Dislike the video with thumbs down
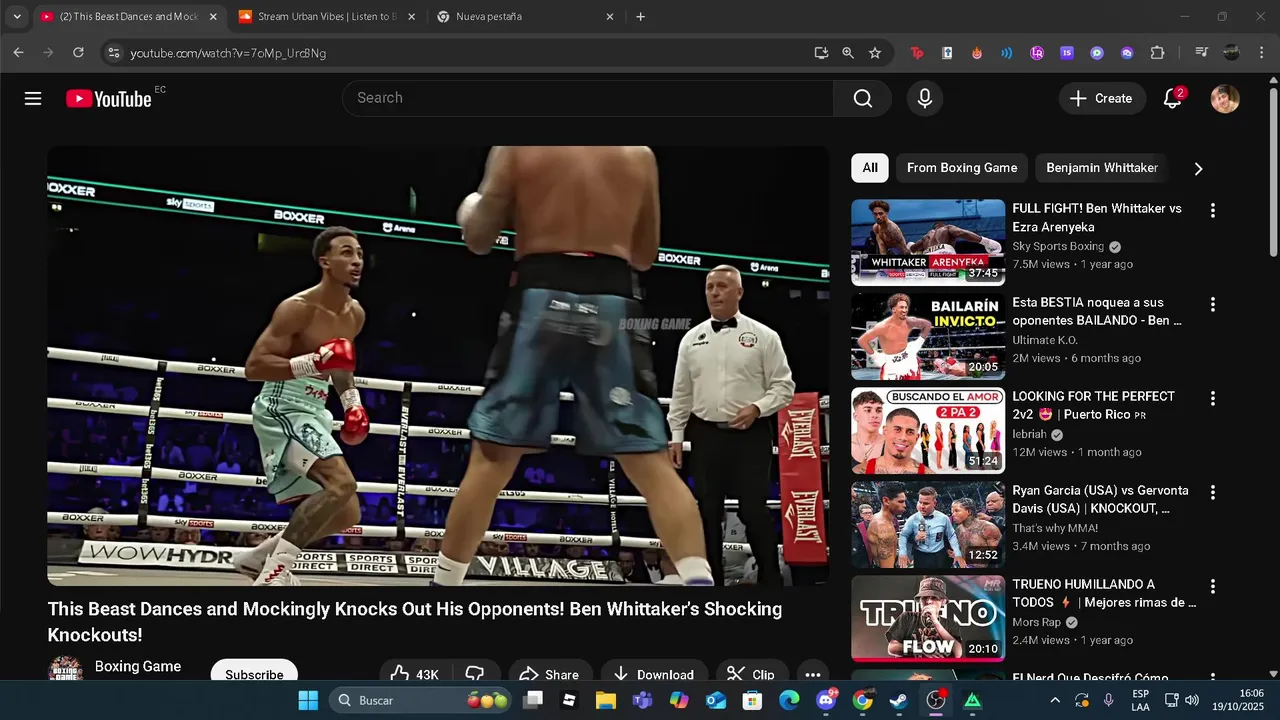 click(x=476, y=674)
